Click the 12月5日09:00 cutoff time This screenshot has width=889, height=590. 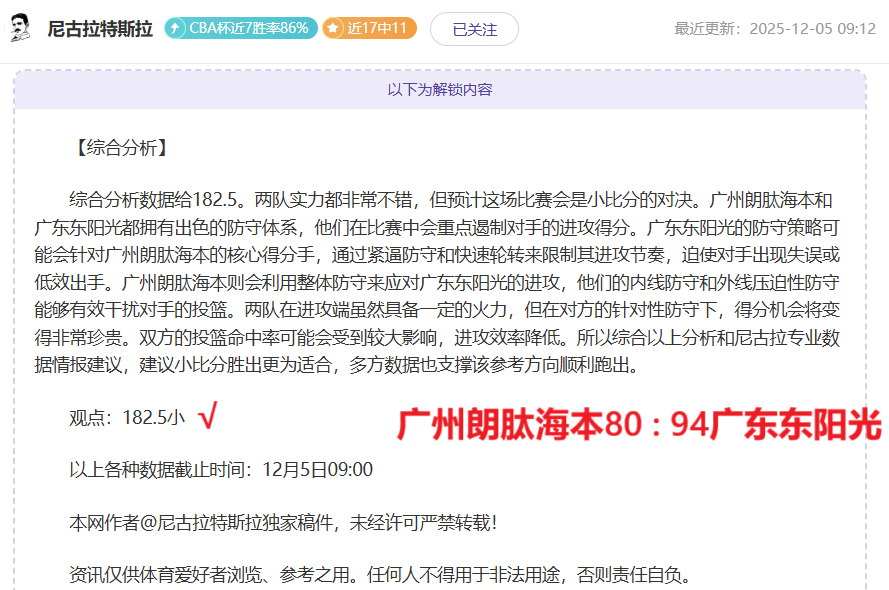click(x=317, y=470)
